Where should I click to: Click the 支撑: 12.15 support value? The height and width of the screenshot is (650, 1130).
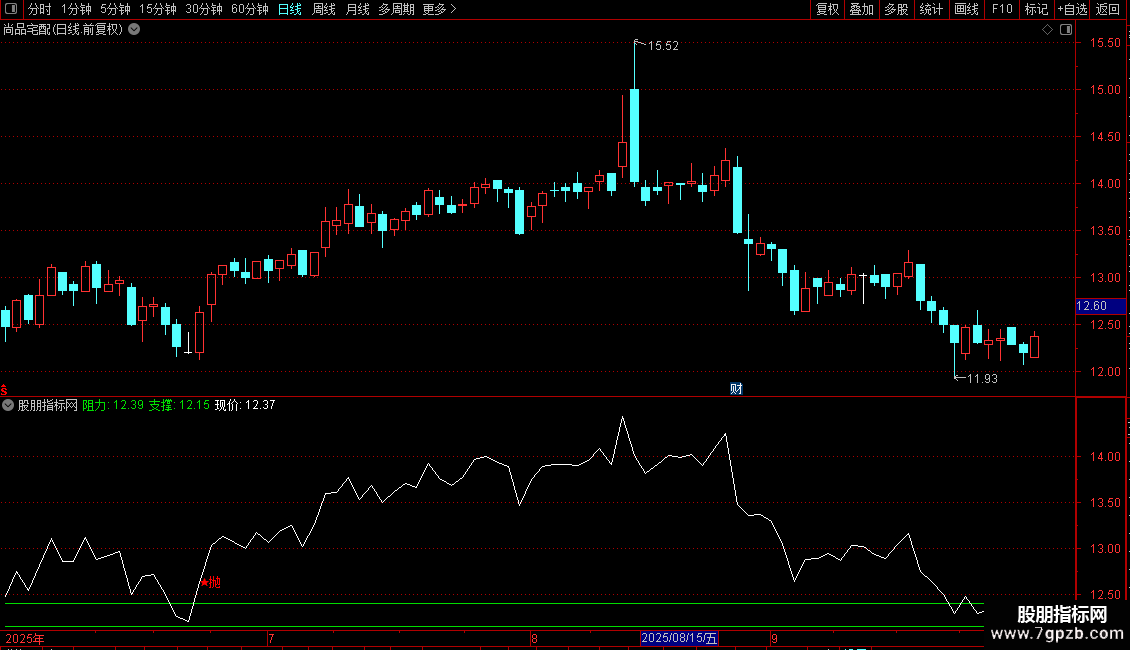click(x=179, y=405)
